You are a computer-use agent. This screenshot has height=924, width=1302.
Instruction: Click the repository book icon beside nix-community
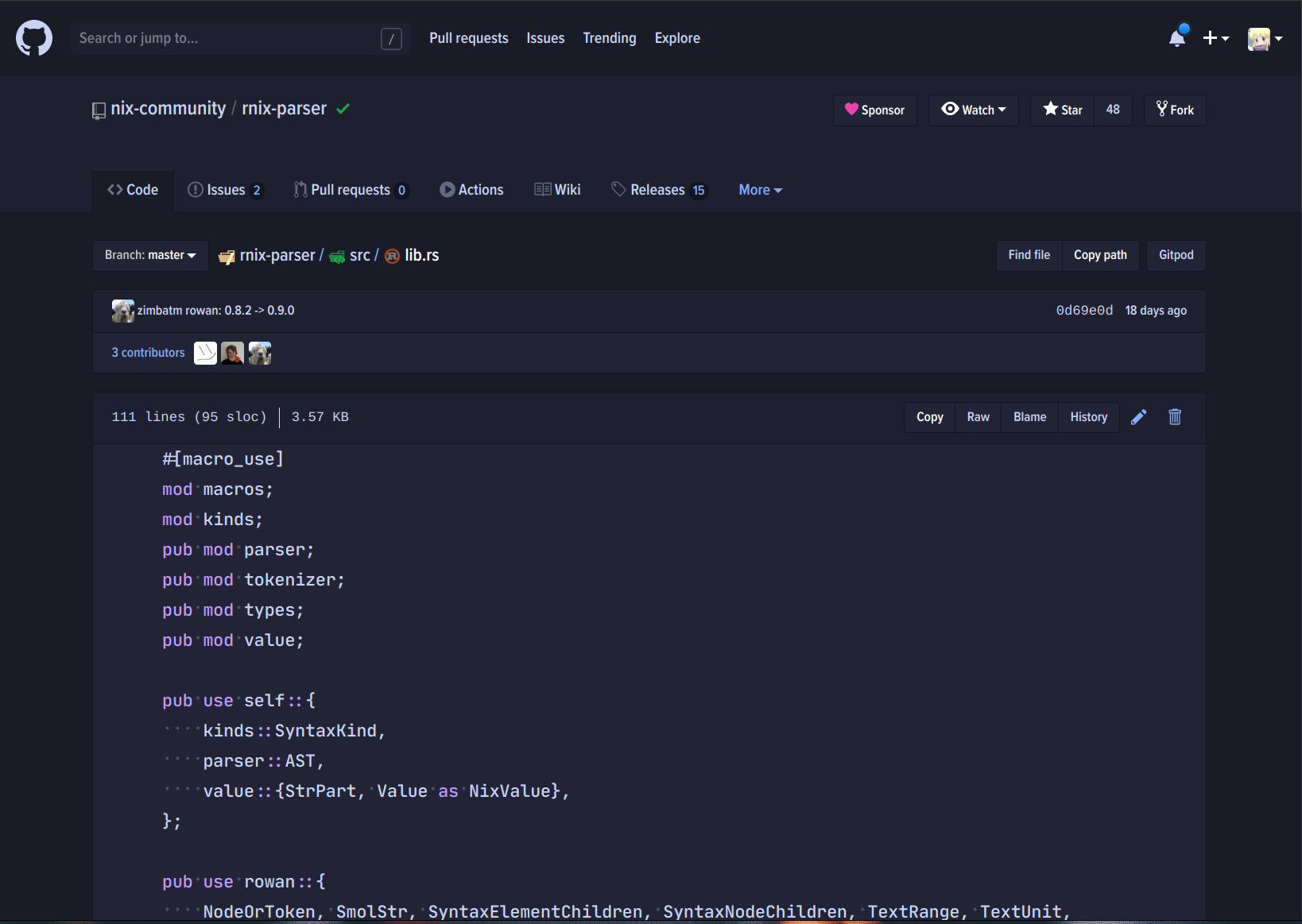[x=99, y=110]
